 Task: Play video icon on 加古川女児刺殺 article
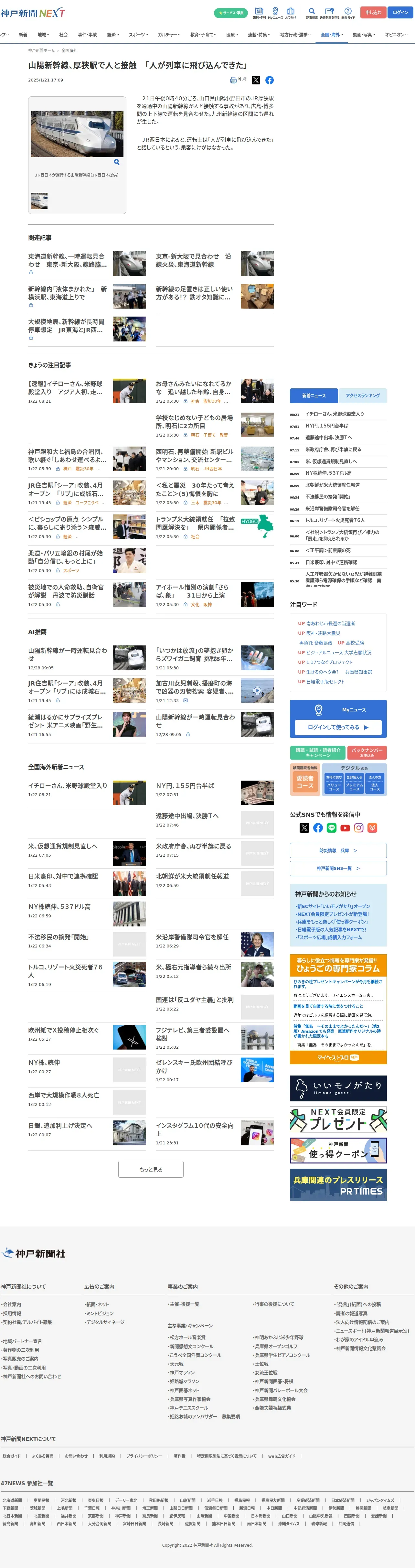pos(257,691)
